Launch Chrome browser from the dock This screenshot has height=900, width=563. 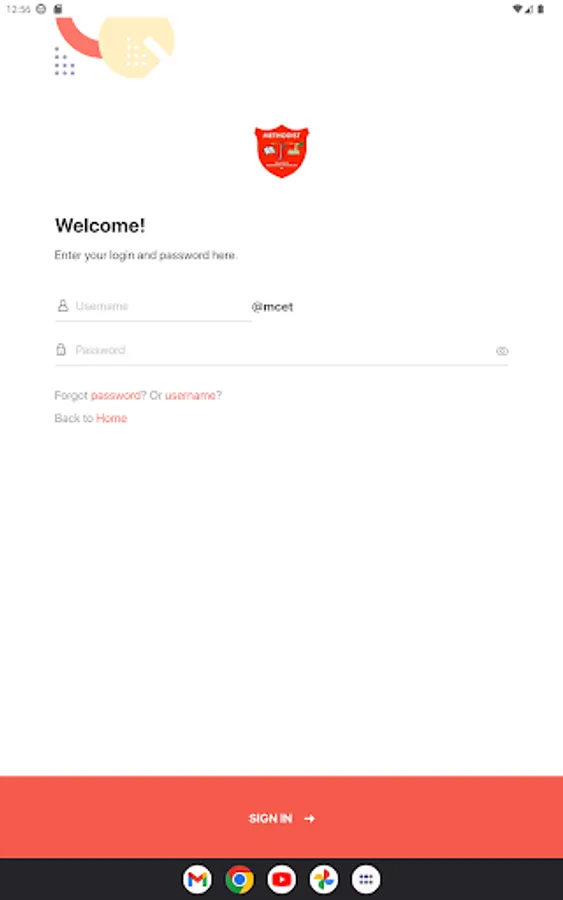[x=239, y=879]
